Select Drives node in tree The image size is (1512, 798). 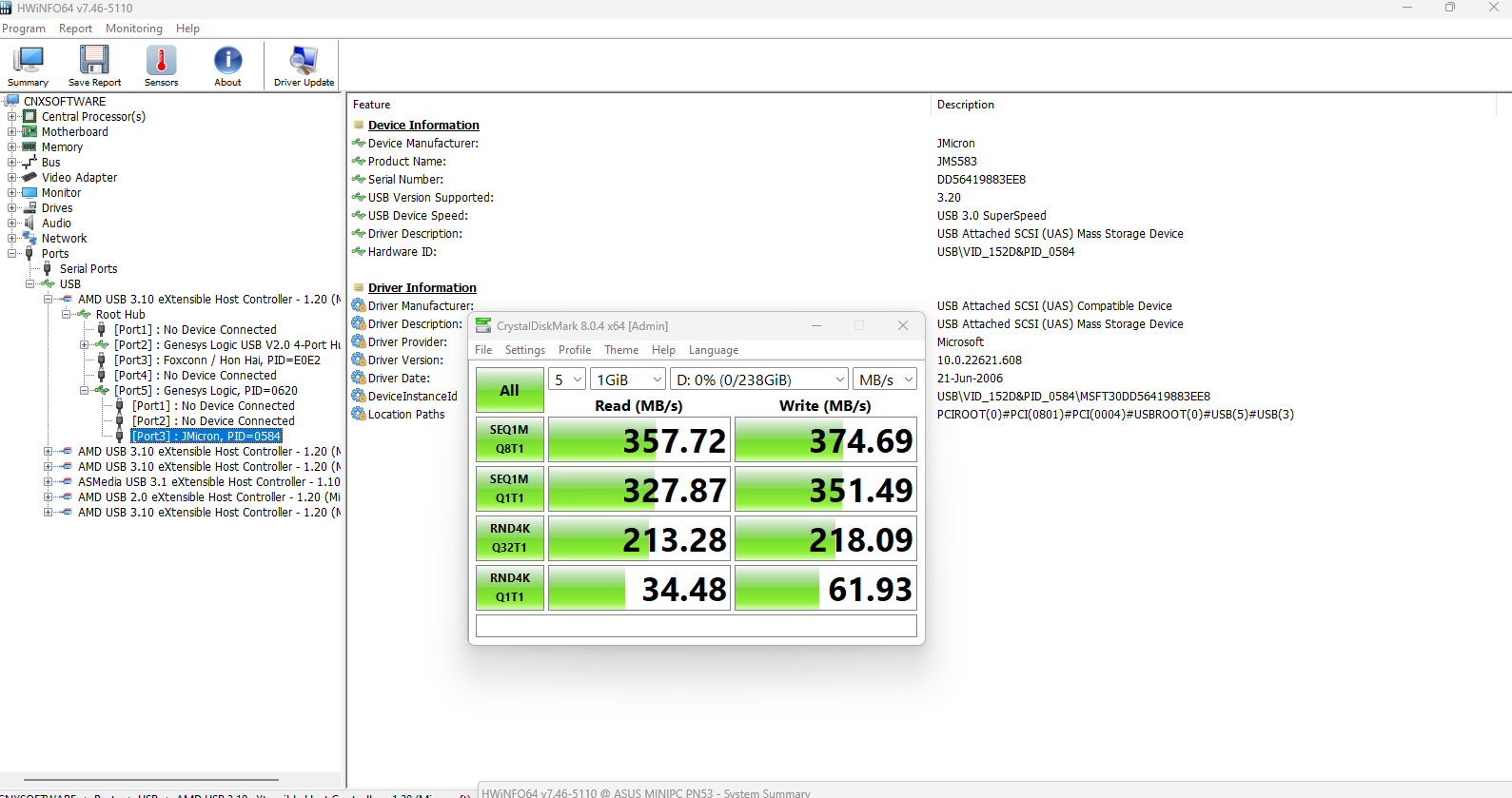click(x=57, y=207)
